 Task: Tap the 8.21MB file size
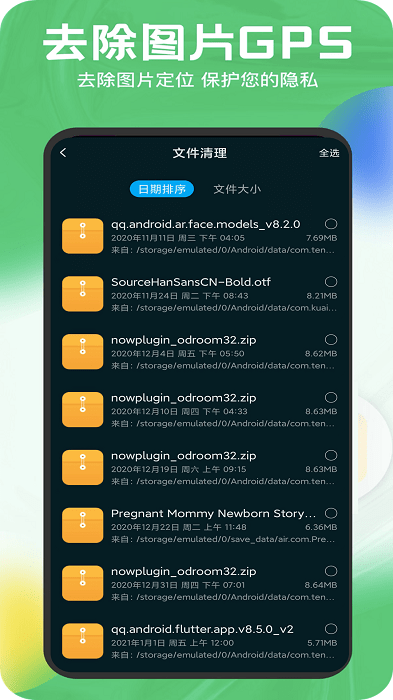click(322, 296)
